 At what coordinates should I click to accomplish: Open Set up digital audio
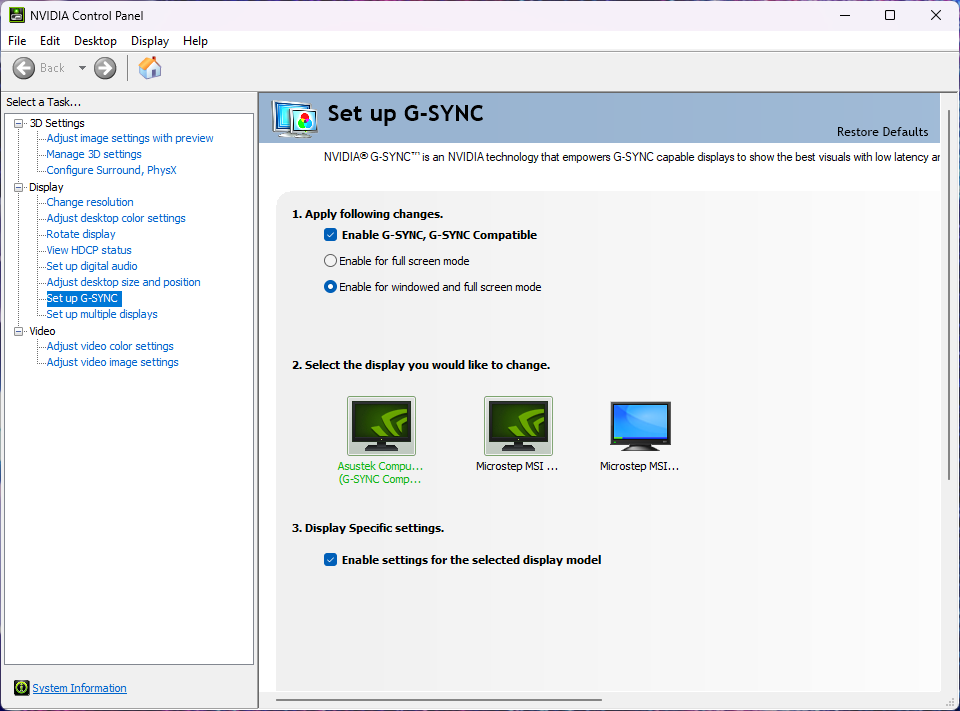[92, 266]
